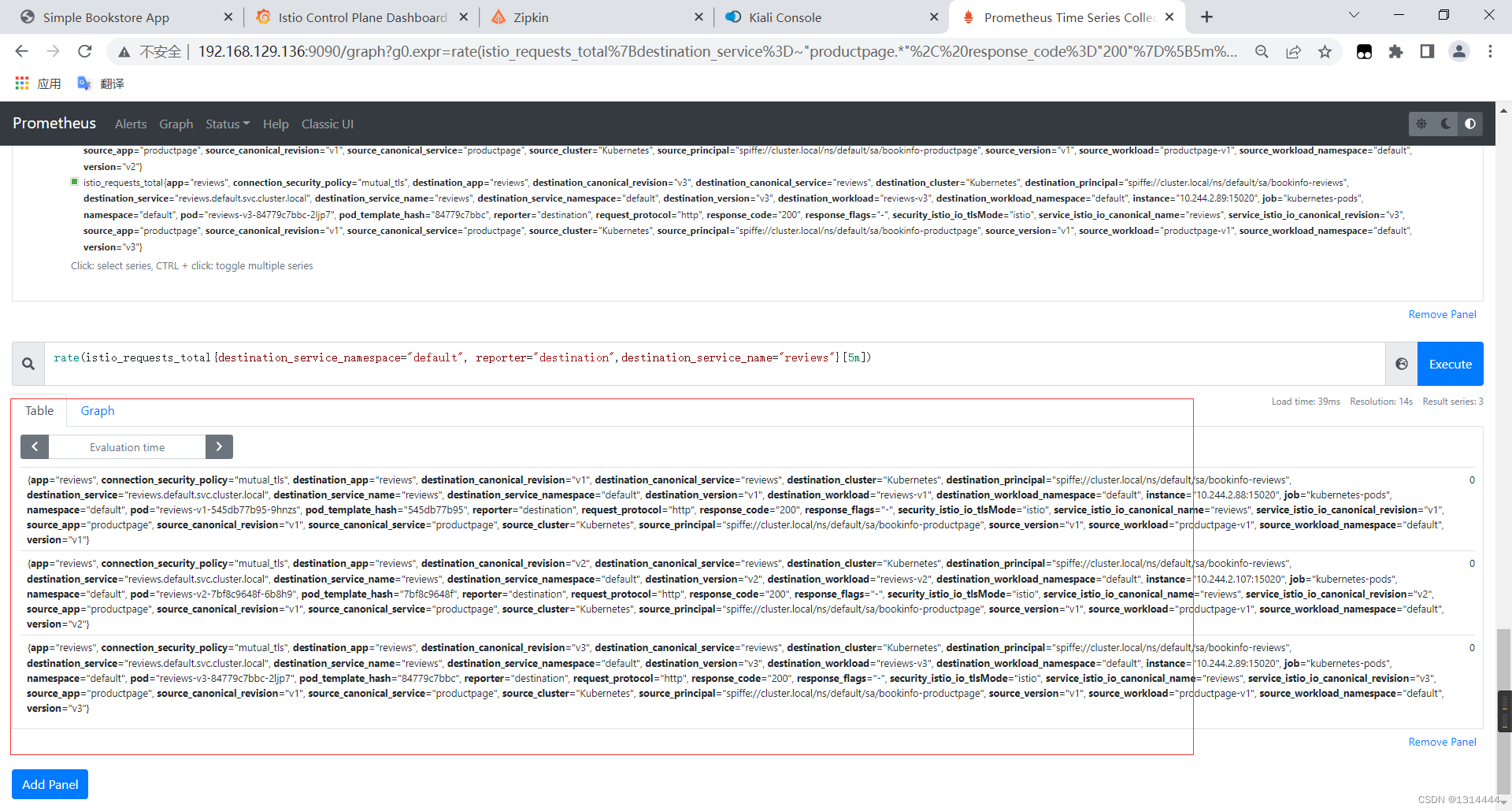The height and width of the screenshot is (811, 1512).
Task: Select the auto browser theme button
Action: pos(1470,124)
